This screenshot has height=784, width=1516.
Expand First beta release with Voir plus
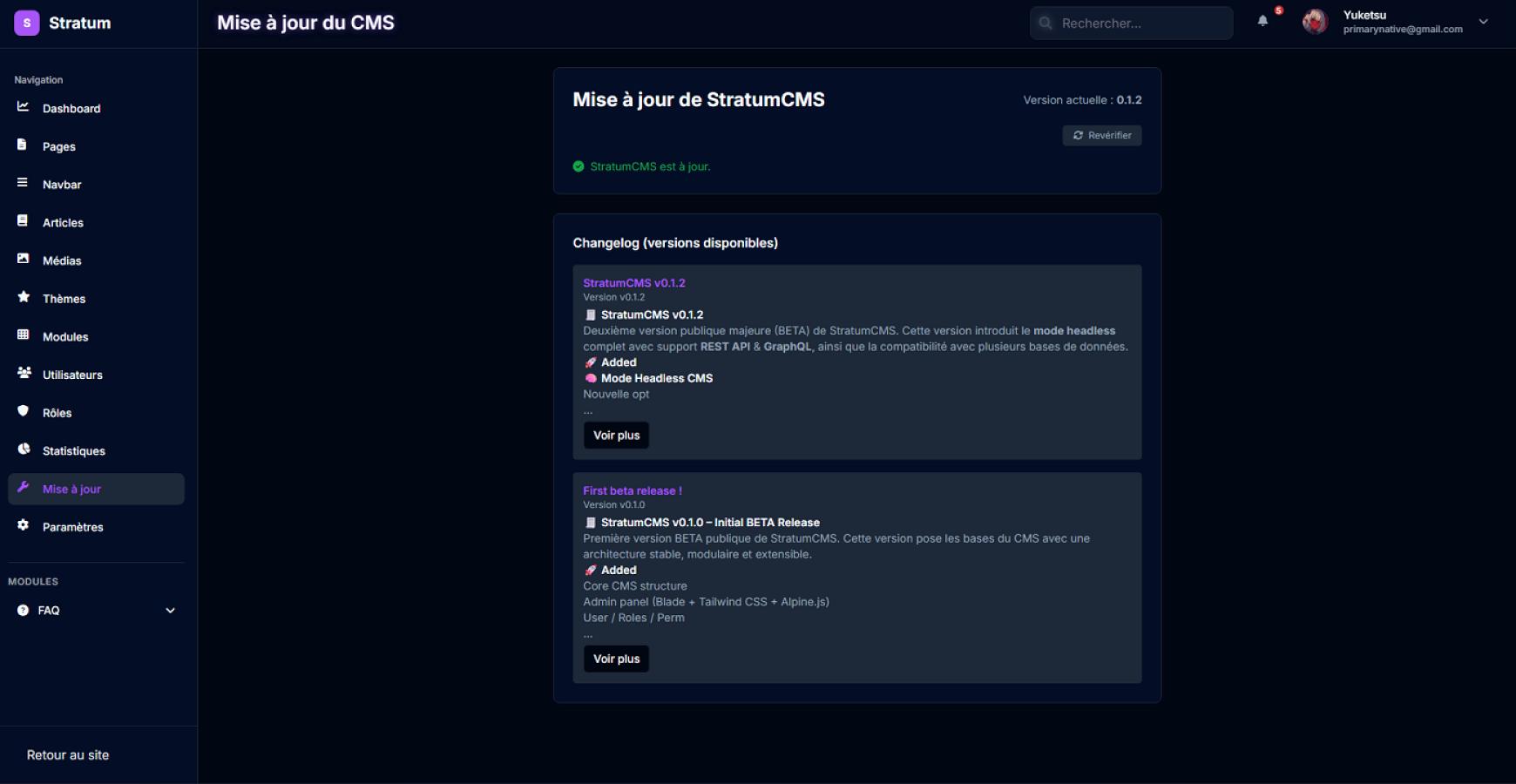[616, 659]
